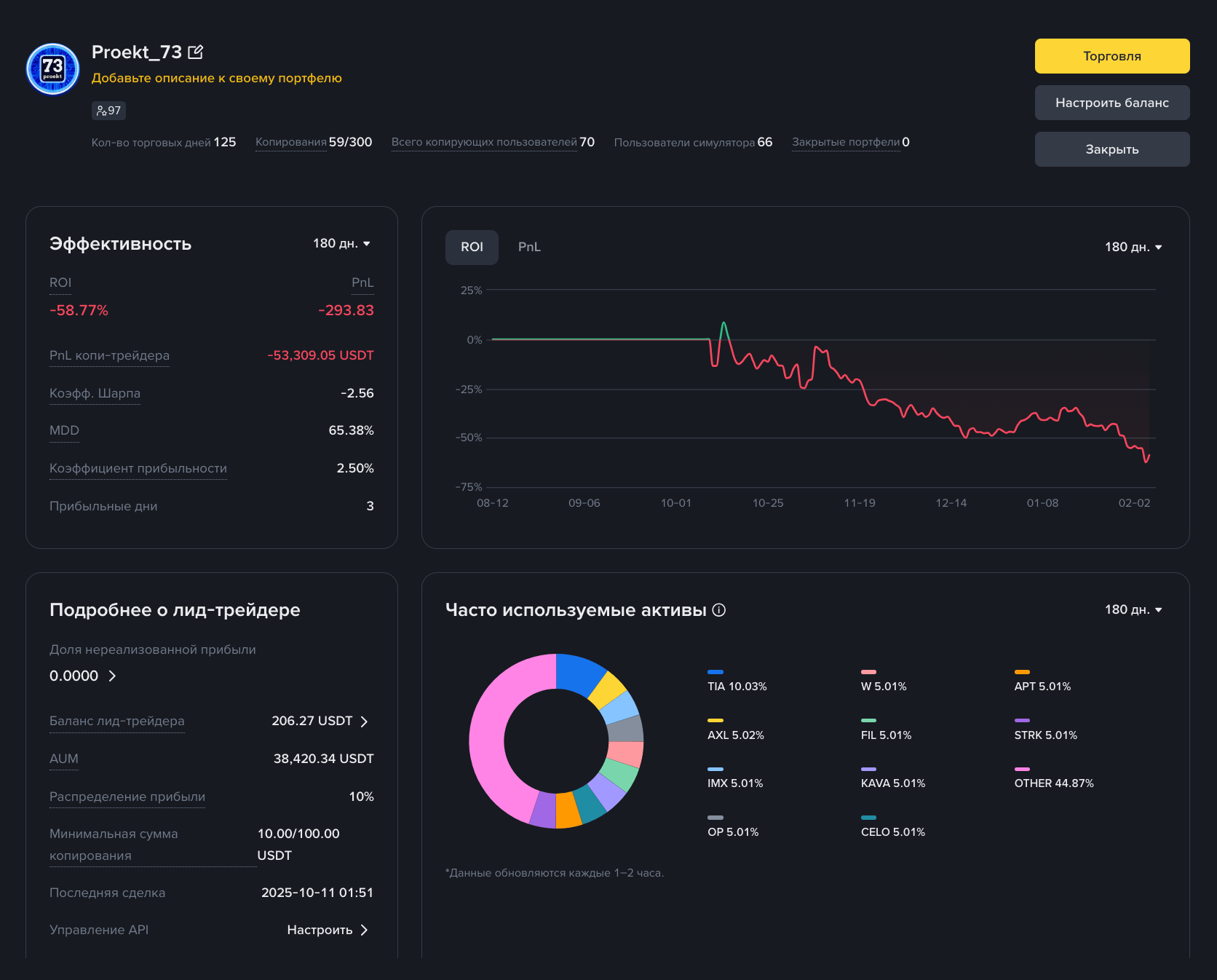Open the 180 дн. dropdown on ROI chart
Screen dimensions: 1217x980
pyautogui.click(x=1133, y=247)
